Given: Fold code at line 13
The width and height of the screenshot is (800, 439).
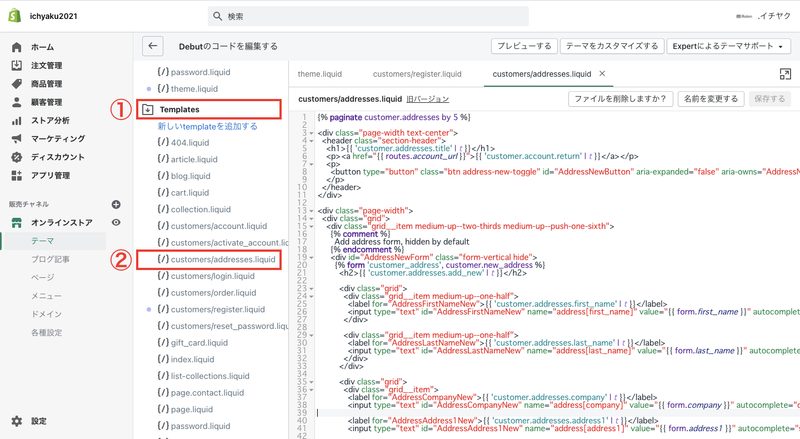Looking at the screenshot, I should click(312, 211).
